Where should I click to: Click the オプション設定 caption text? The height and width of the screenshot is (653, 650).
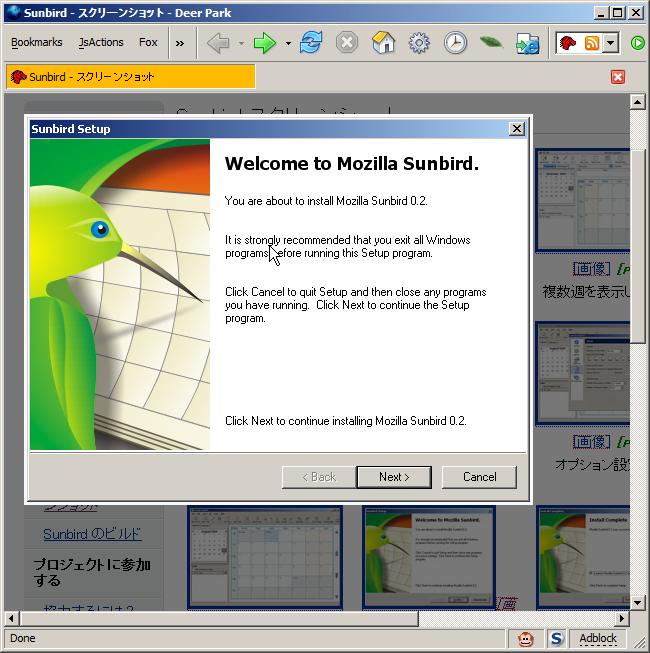coord(593,464)
